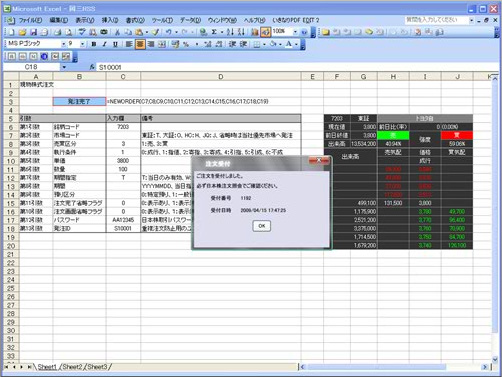Click the Sort Ascending icon

tap(230, 32)
